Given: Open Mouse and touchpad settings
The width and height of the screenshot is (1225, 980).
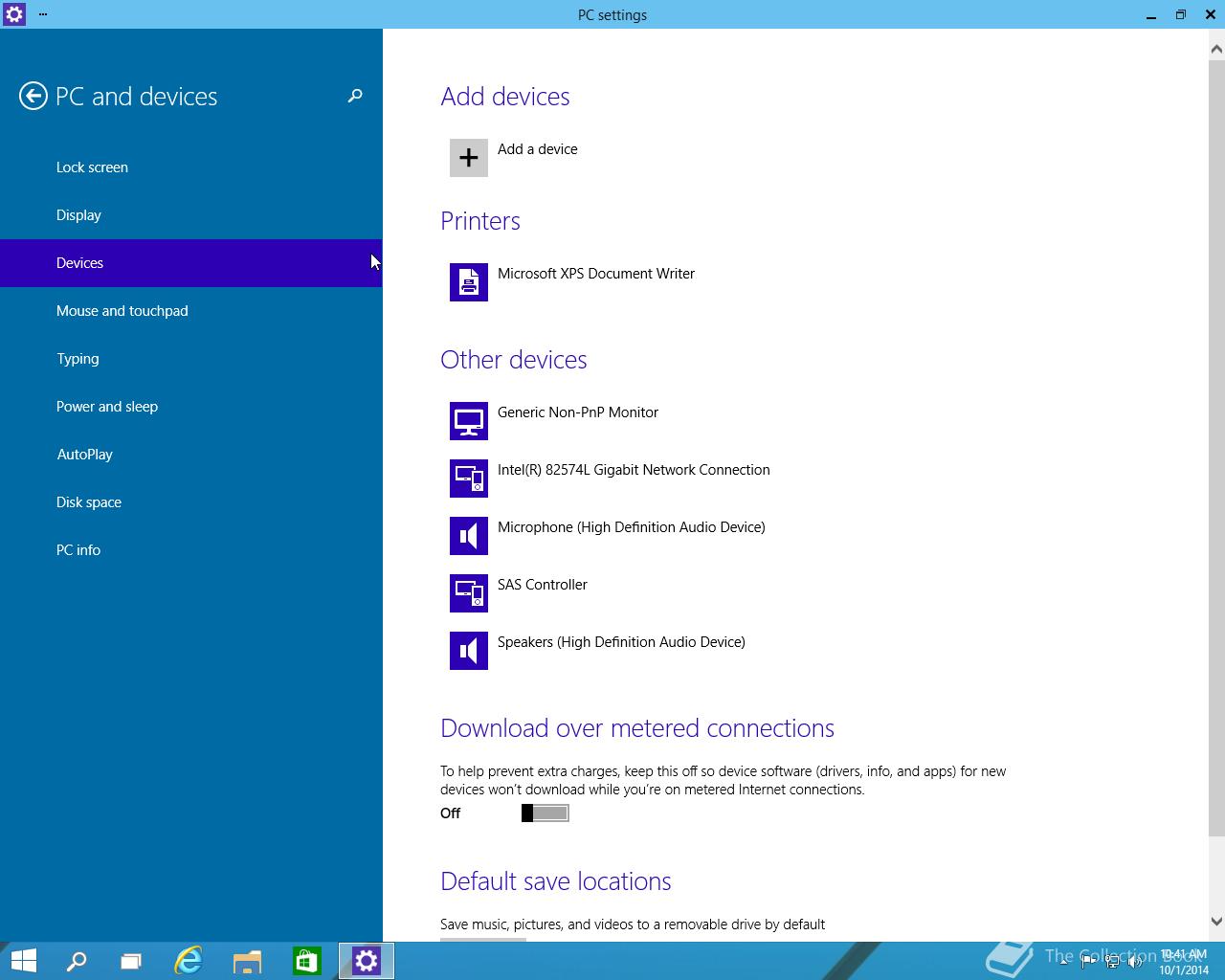Looking at the screenshot, I should (x=191, y=311).
